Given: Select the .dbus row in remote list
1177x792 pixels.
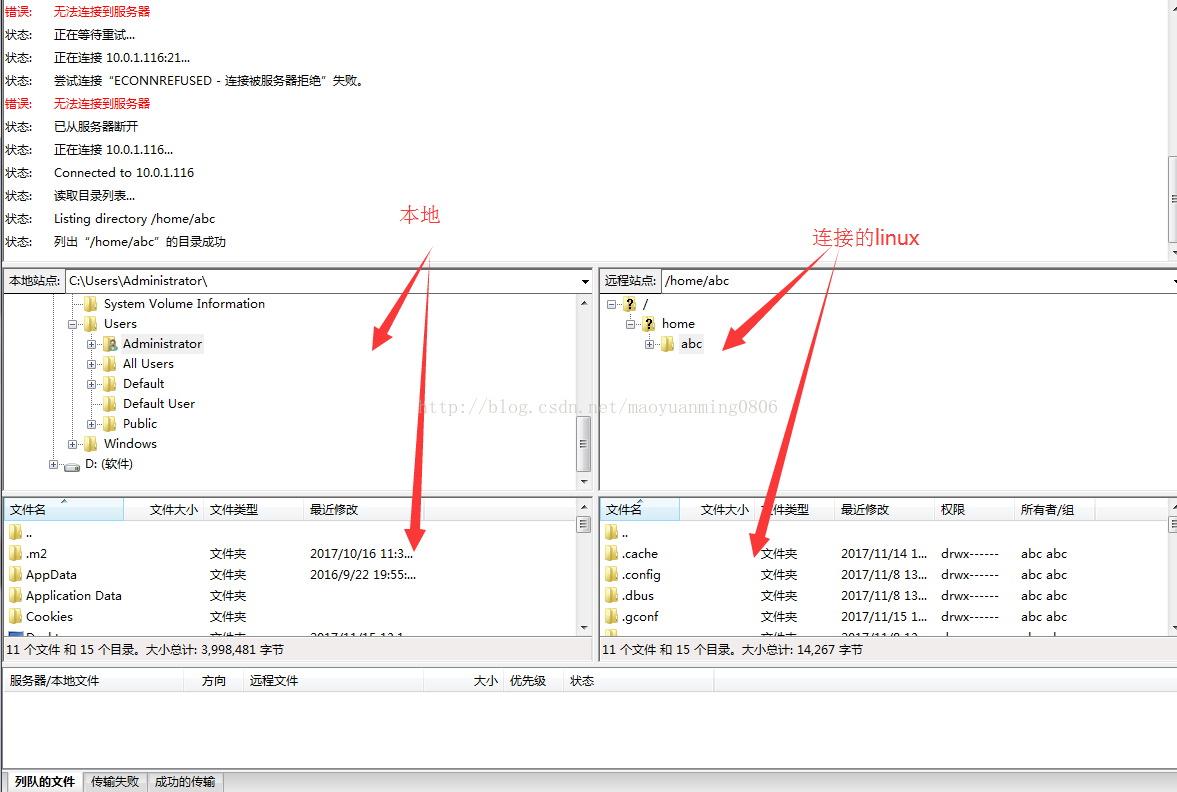Looking at the screenshot, I should (x=884, y=595).
